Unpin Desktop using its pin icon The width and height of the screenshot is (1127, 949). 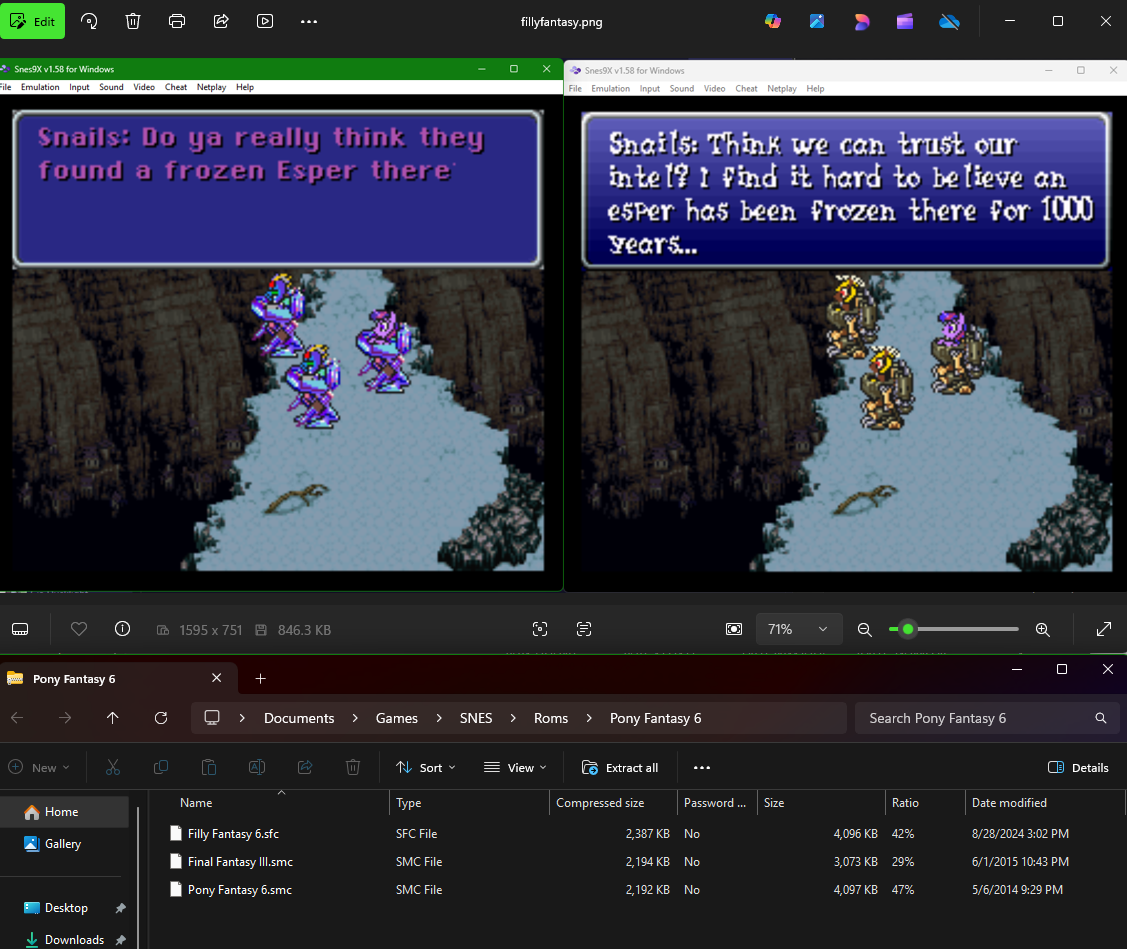click(x=121, y=908)
